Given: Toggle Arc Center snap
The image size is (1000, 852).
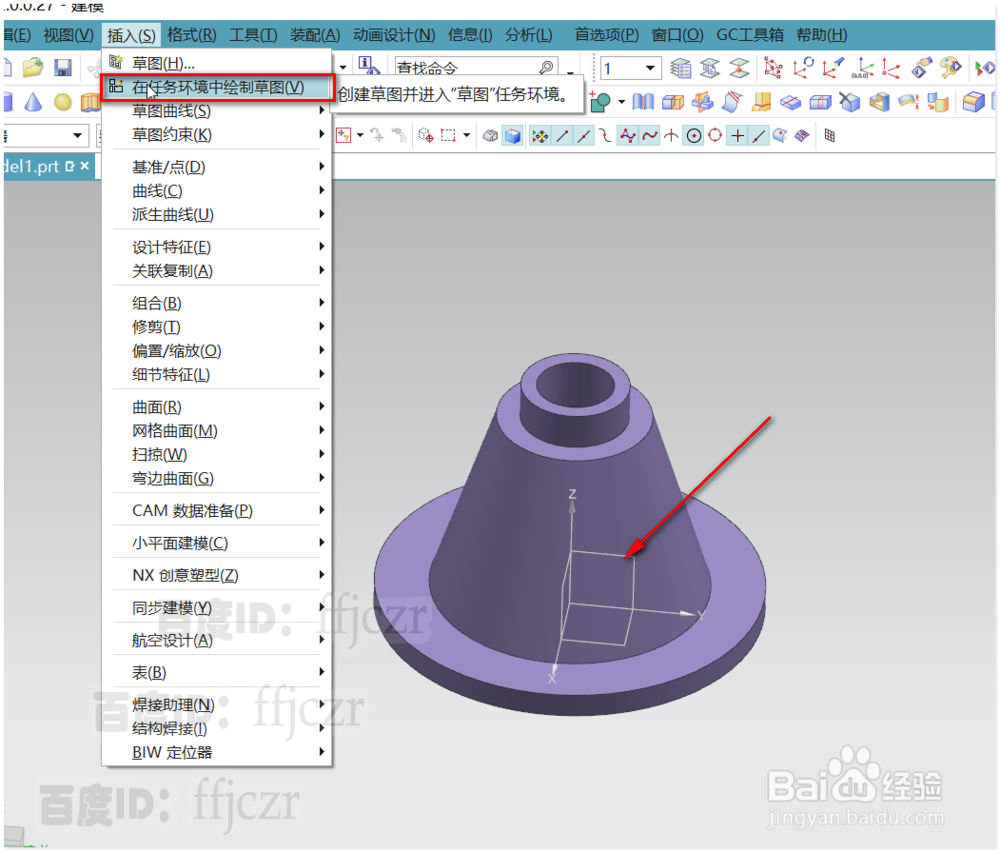Looking at the screenshot, I should point(694,135).
